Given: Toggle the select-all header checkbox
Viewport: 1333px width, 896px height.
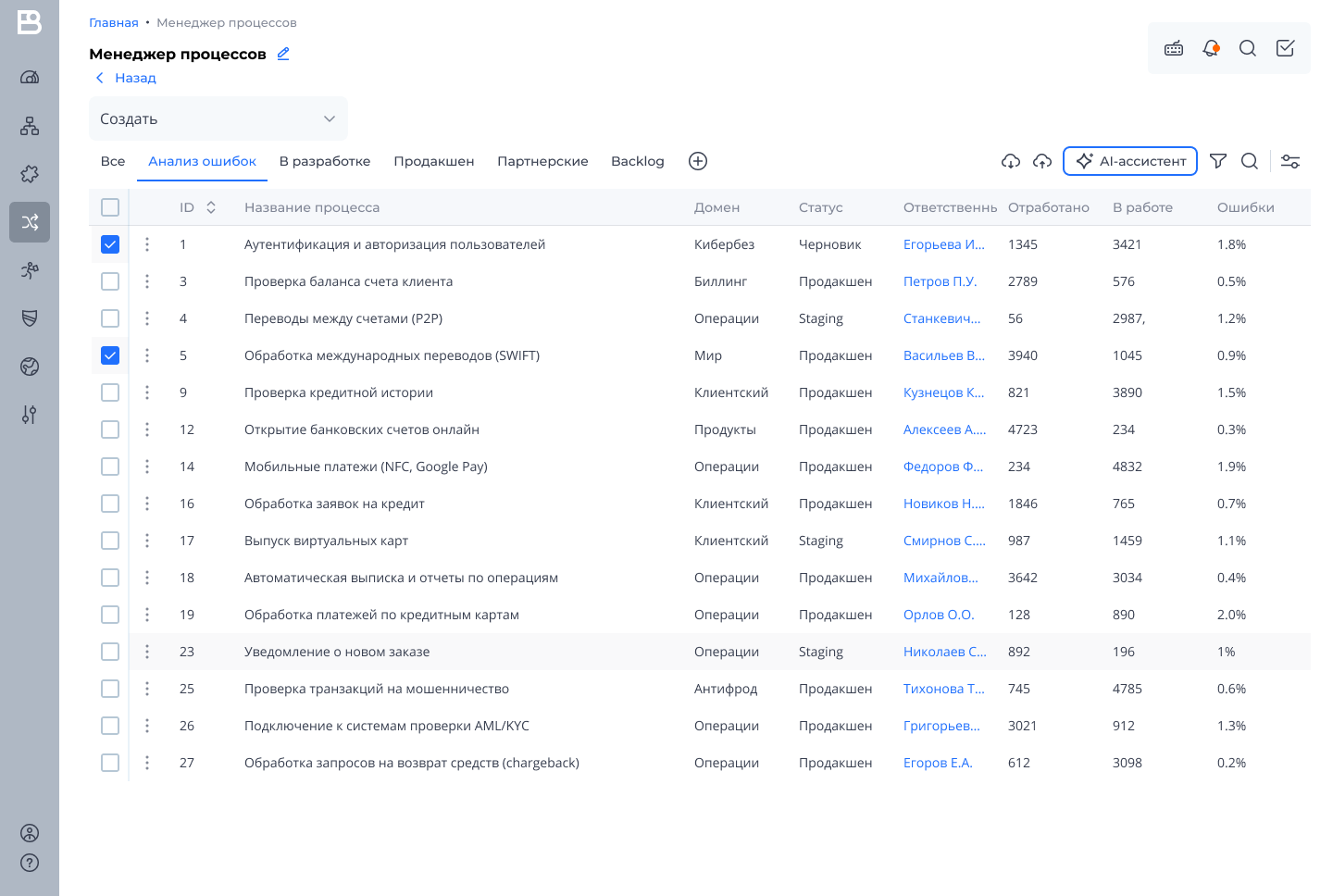Looking at the screenshot, I should pyautogui.click(x=110, y=207).
